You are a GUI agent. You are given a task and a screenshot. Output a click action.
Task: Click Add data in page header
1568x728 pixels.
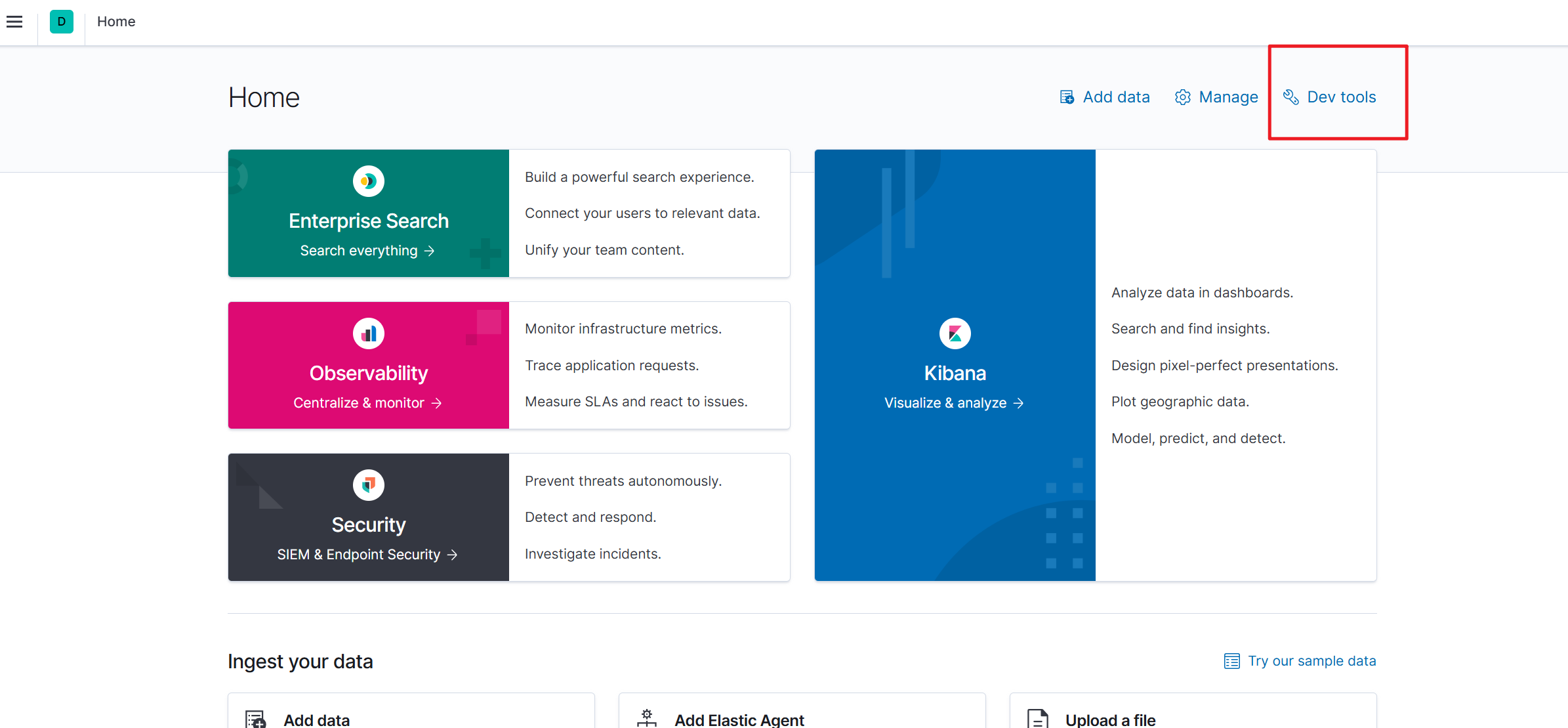(x=1116, y=97)
